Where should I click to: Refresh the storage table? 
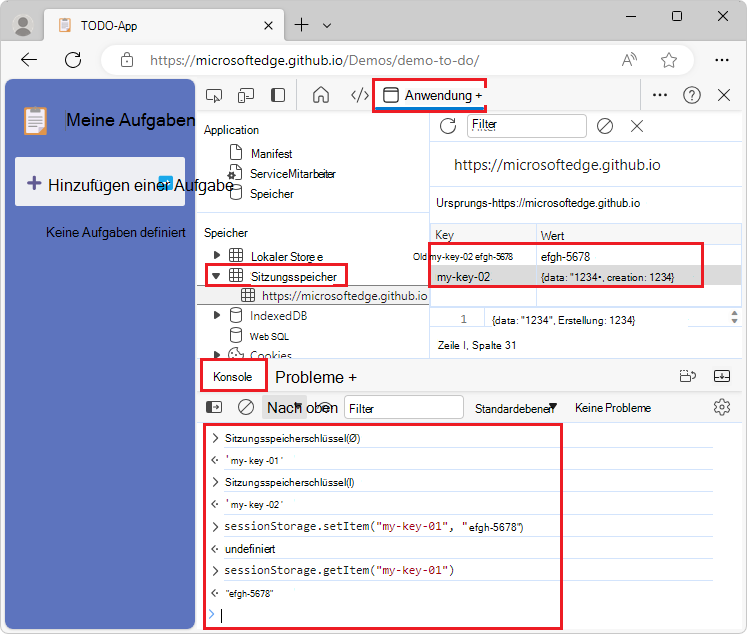pyautogui.click(x=448, y=126)
